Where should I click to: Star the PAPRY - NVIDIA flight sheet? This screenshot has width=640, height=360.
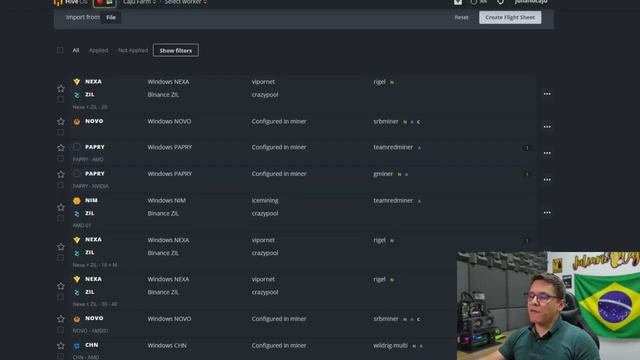(61, 174)
